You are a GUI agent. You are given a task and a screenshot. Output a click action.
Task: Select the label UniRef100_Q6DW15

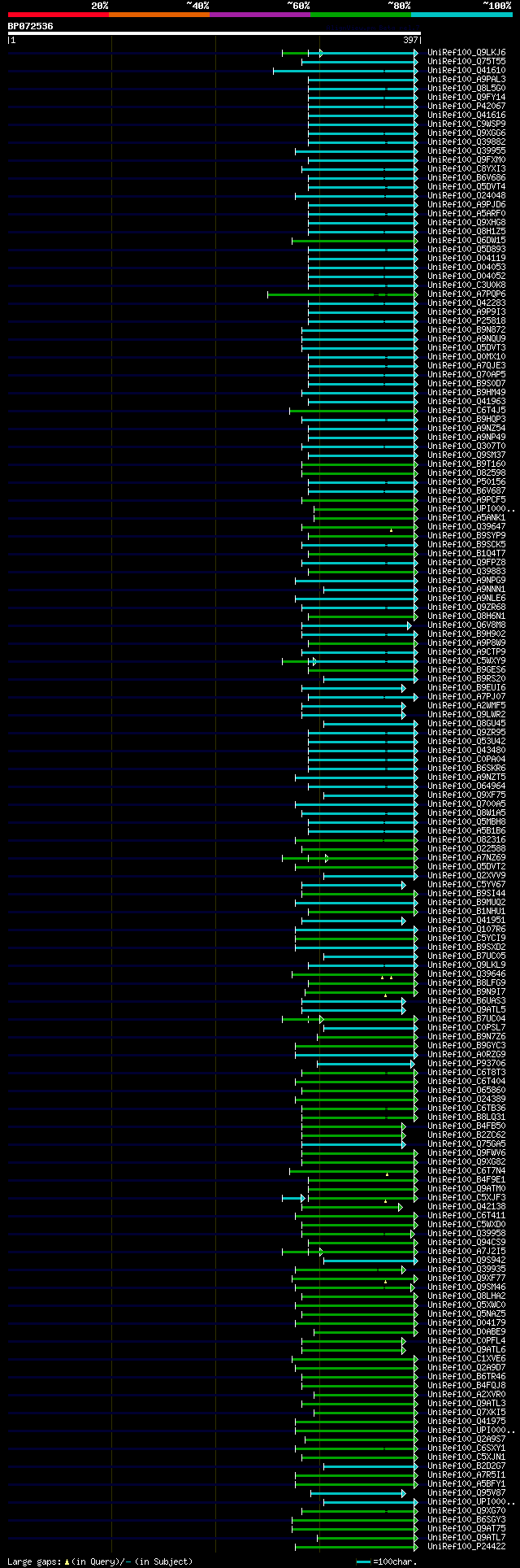pos(466,240)
